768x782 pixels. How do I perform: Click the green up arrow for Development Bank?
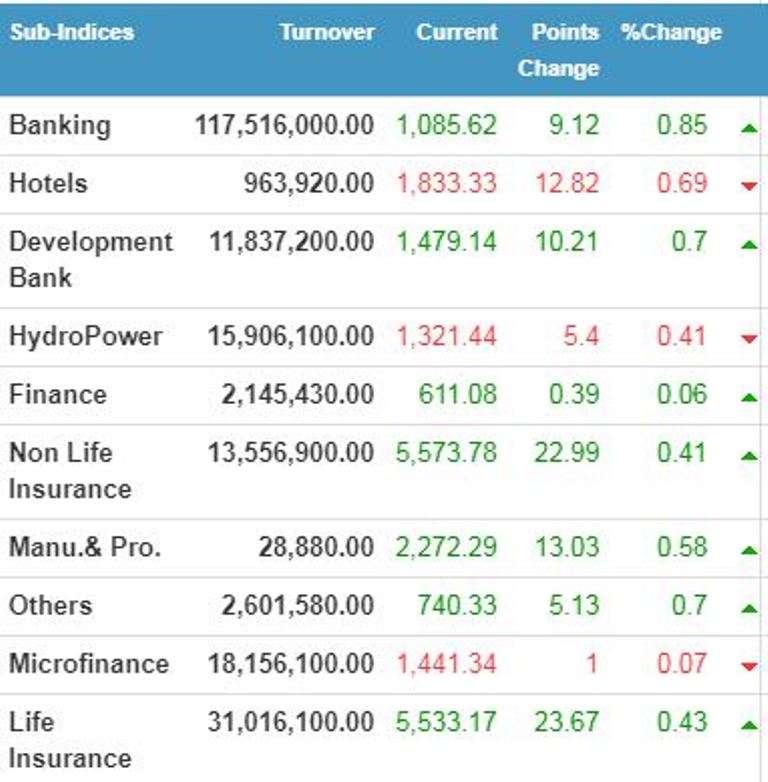point(748,244)
